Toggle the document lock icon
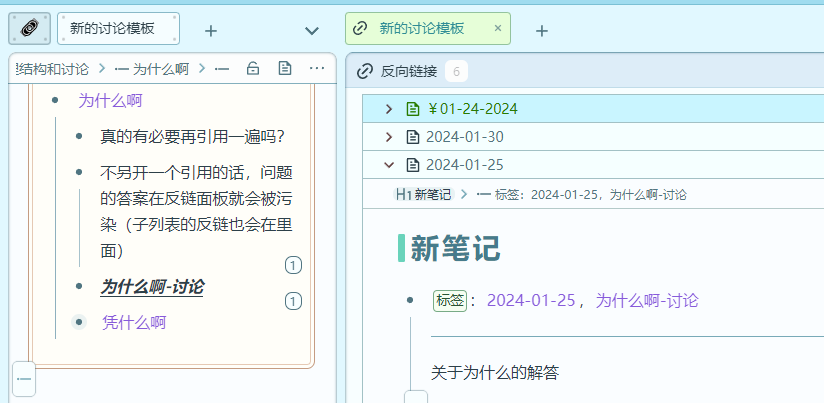The height and width of the screenshot is (403, 824). click(x=253, y=69)
